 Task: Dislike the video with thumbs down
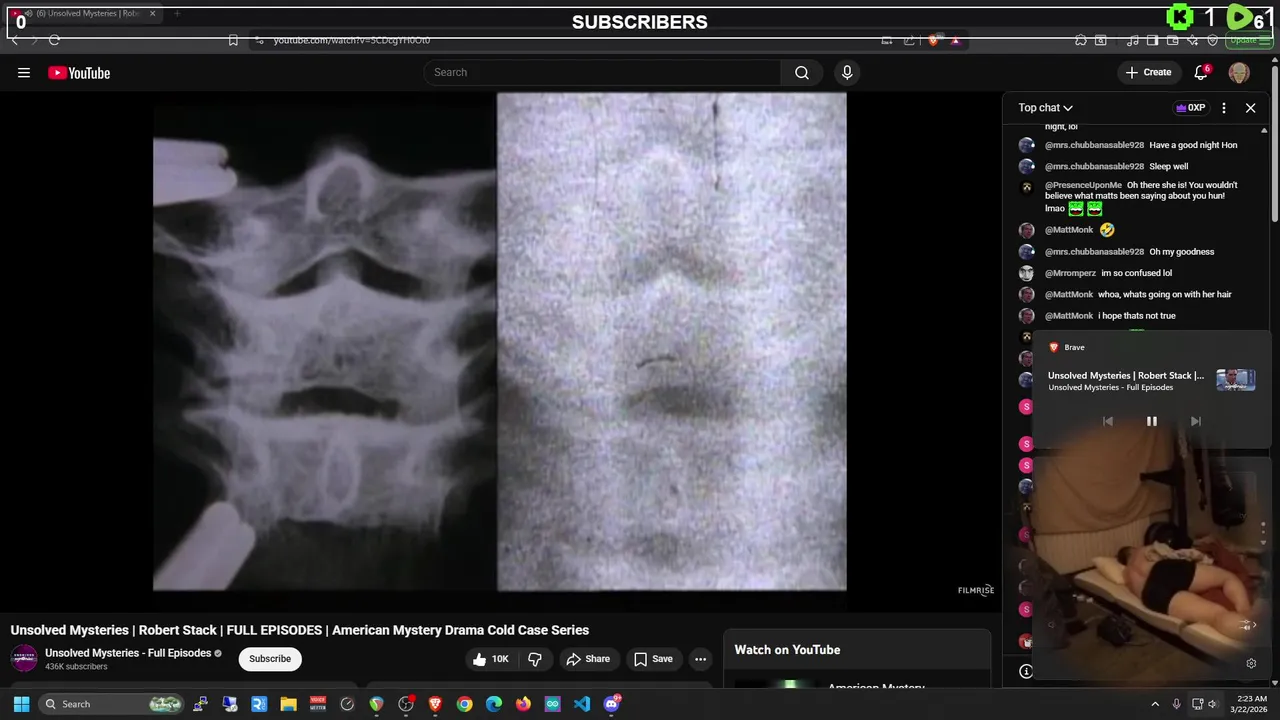[535, 659]
